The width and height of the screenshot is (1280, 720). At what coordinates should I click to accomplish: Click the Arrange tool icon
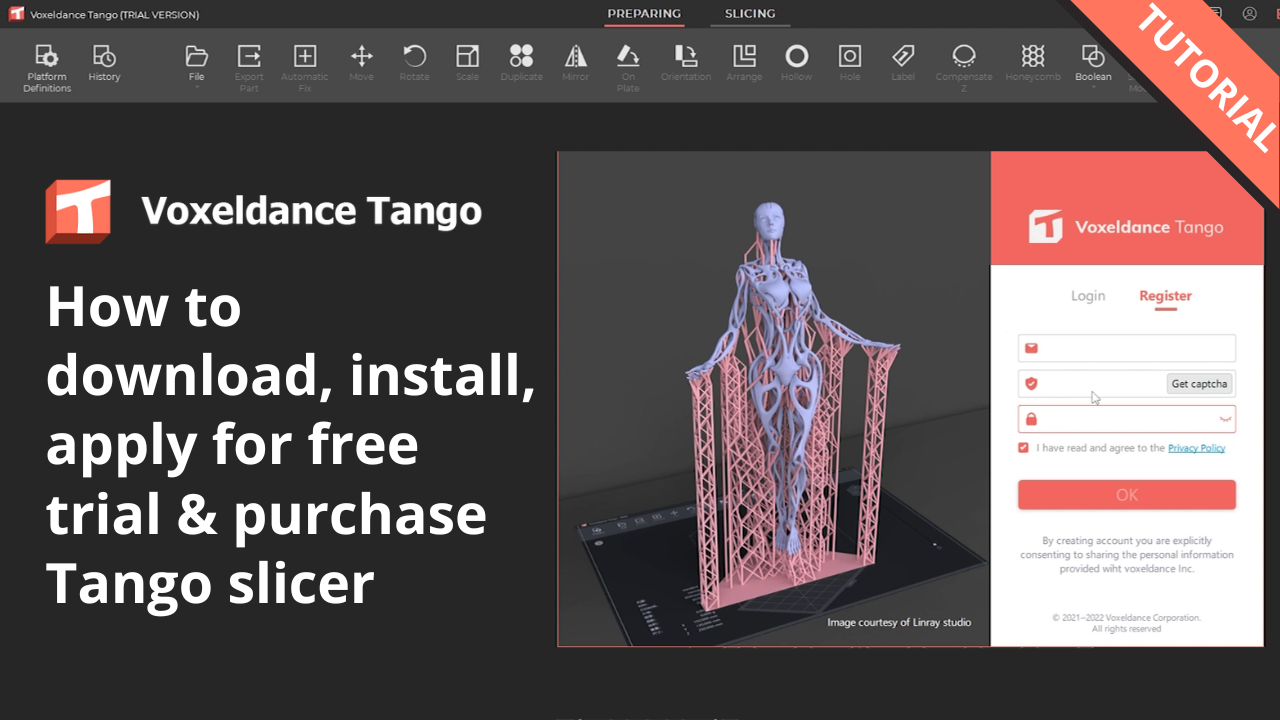click(x=744, y=56)
